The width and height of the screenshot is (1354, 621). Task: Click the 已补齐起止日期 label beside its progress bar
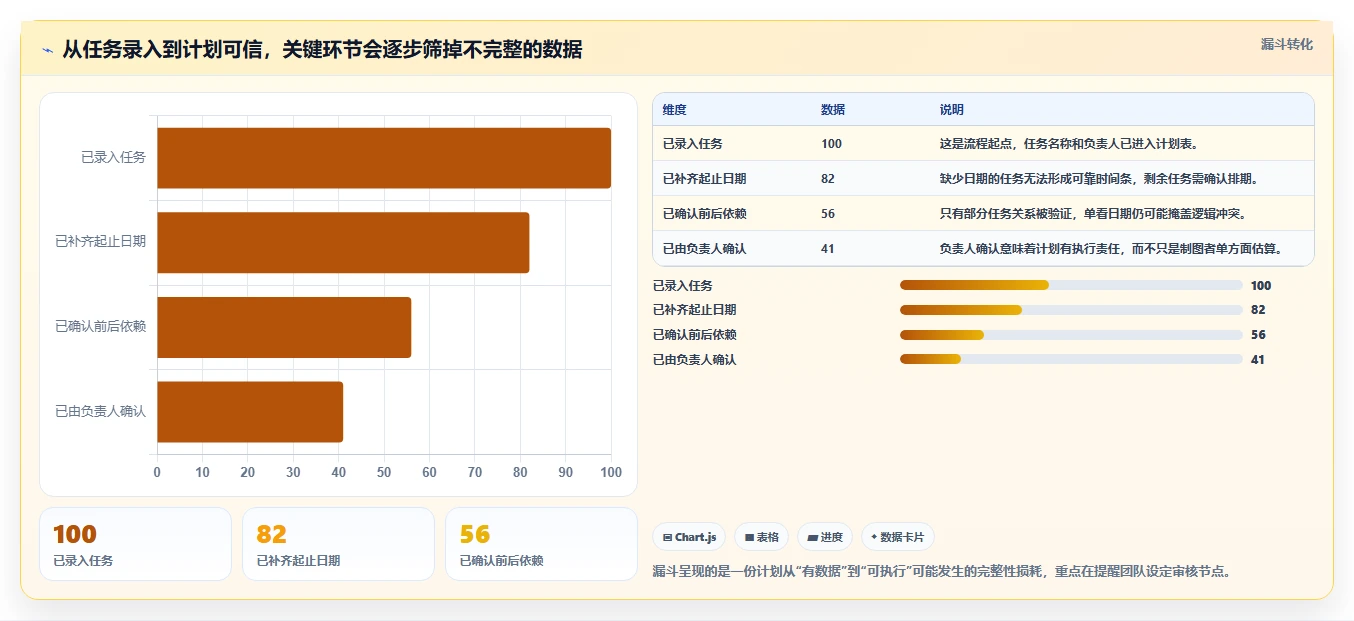click(694, 310)
